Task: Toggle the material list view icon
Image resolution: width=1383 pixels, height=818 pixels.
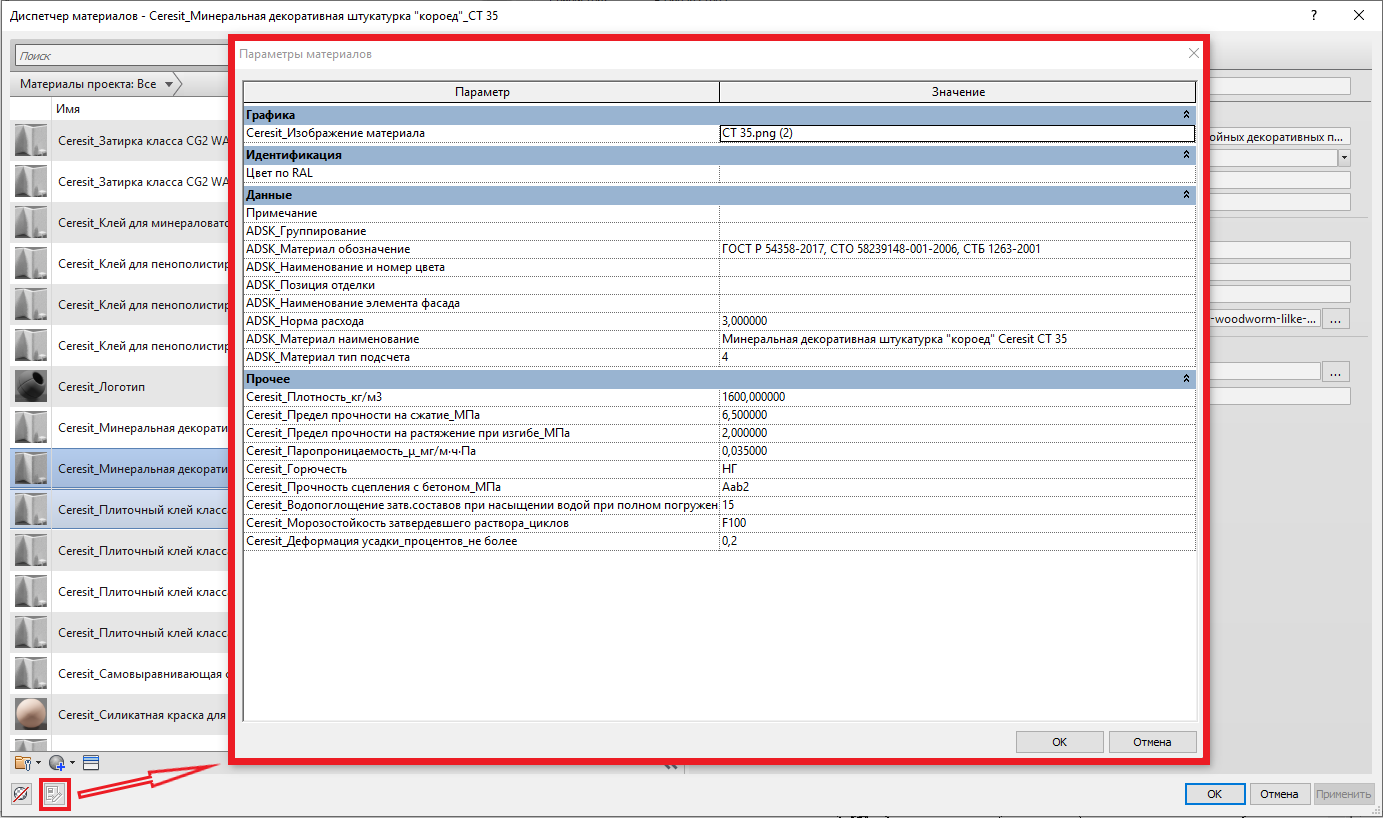Action: coord(91,763)
